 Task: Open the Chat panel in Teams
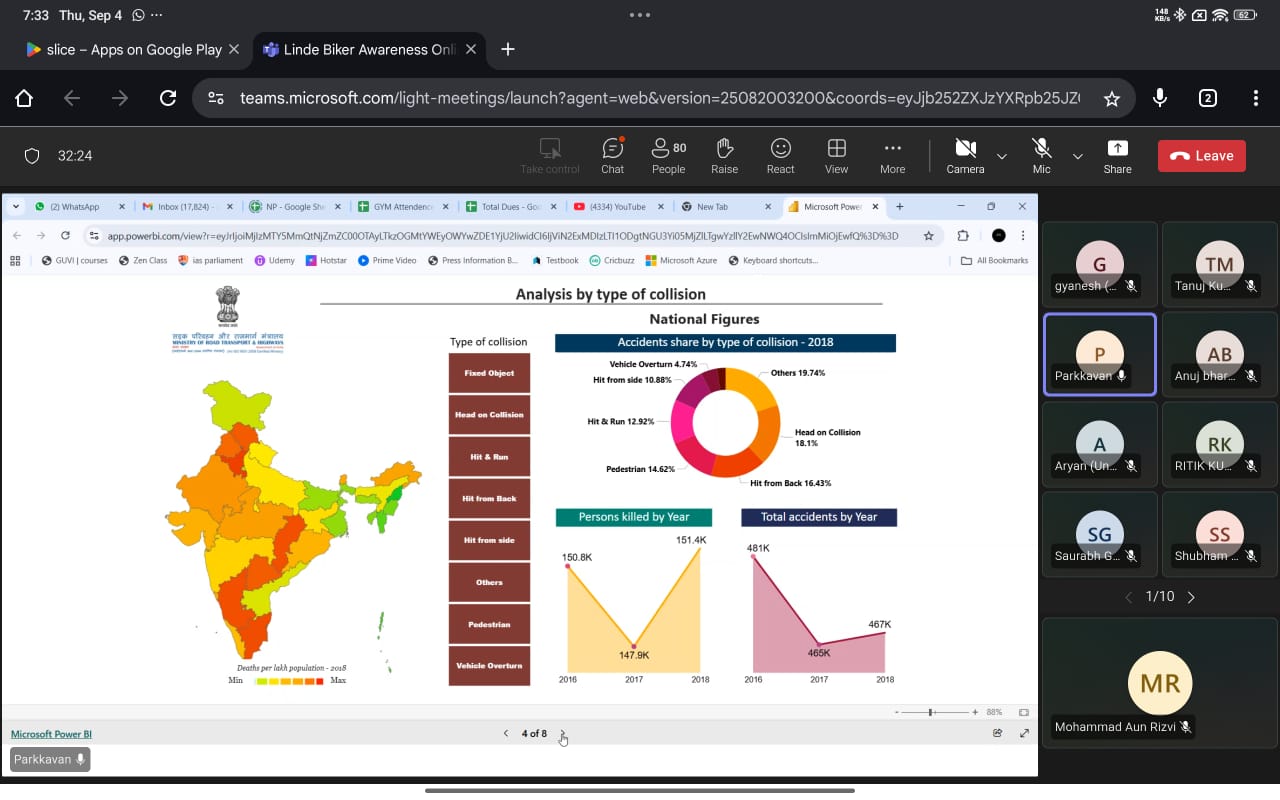612,155
